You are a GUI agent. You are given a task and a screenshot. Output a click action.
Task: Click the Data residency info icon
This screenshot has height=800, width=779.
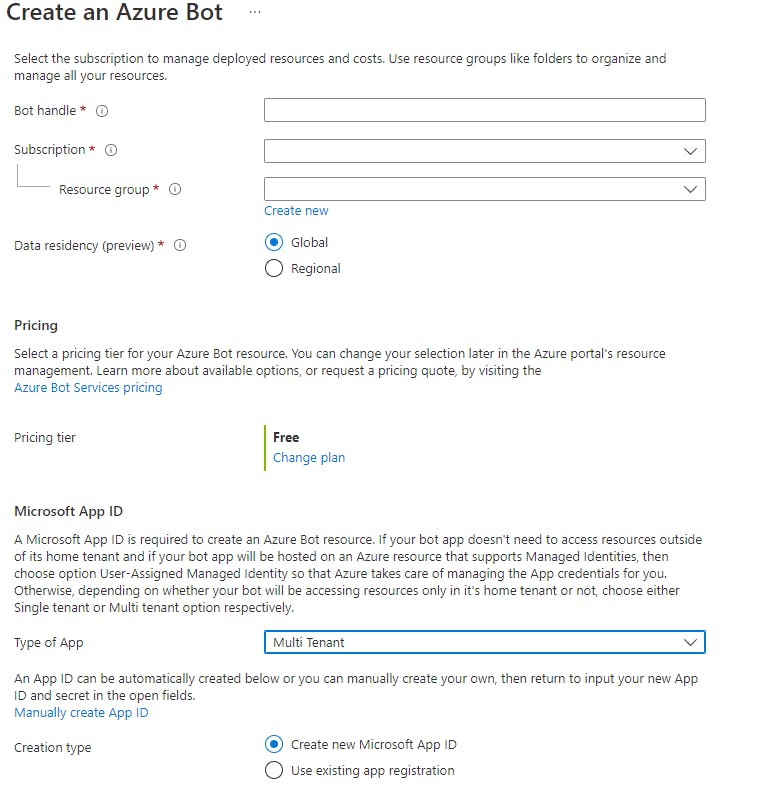pyautogui.click(x=181, y=245)
